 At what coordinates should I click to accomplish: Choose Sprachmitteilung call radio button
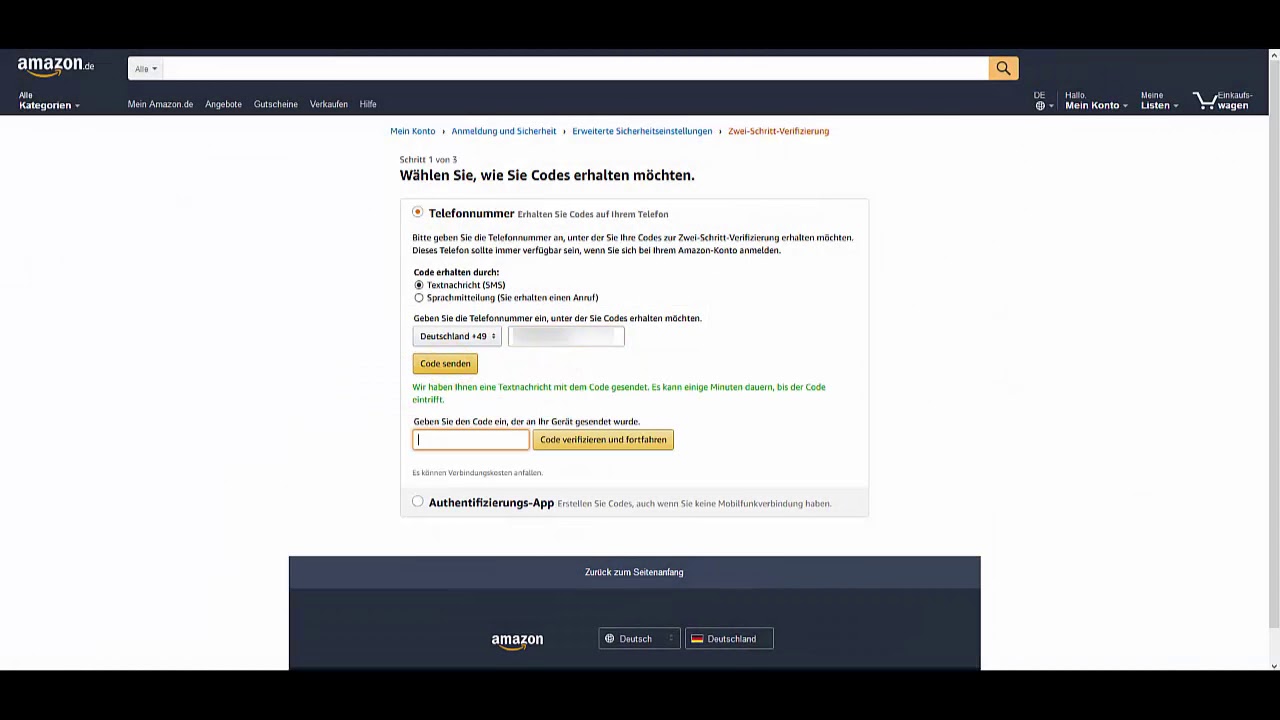419,298
